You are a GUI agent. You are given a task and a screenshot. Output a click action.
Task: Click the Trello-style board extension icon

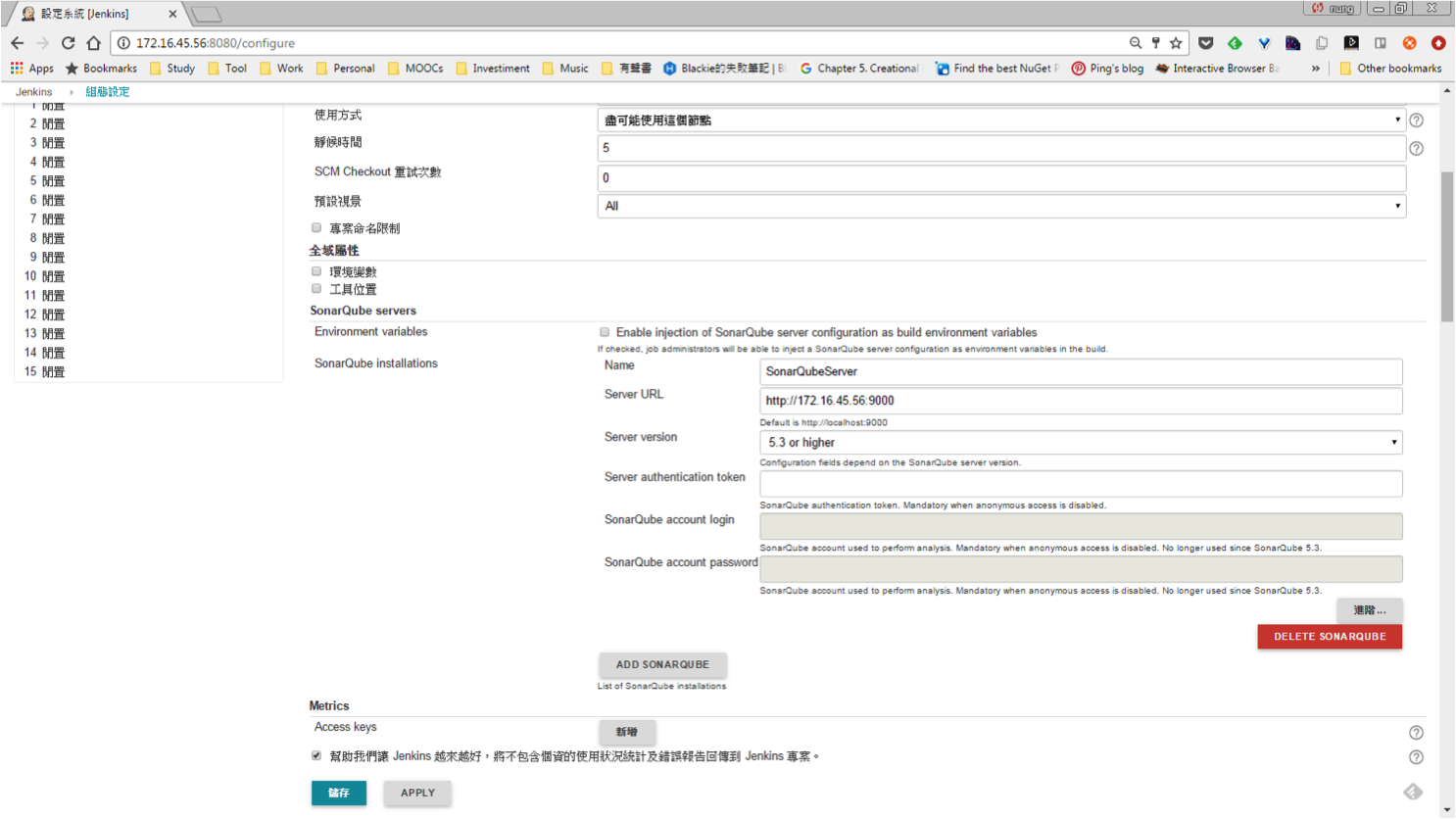tap(1381, 43)
